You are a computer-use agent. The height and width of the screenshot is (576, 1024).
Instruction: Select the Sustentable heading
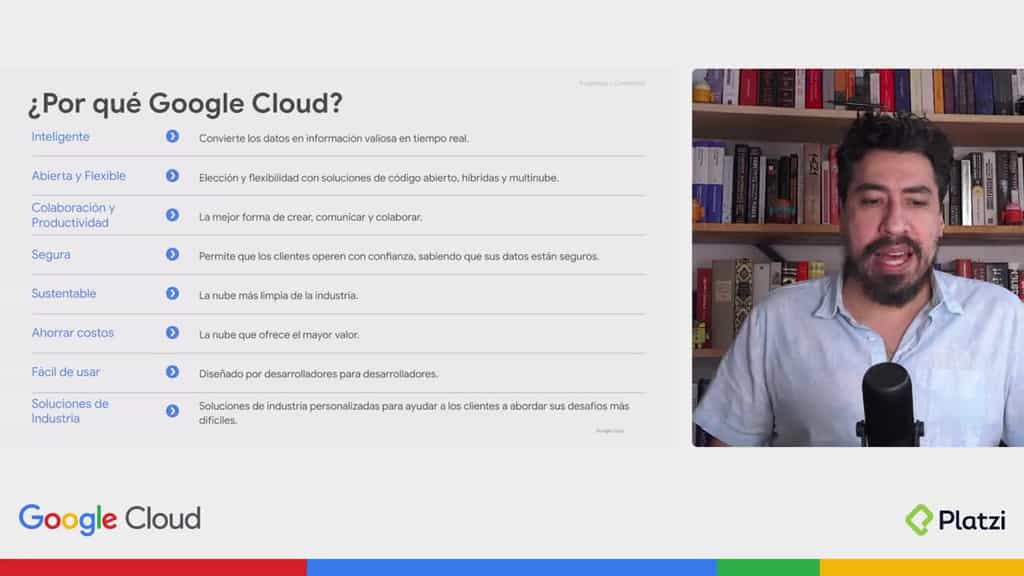click(64, 293)
